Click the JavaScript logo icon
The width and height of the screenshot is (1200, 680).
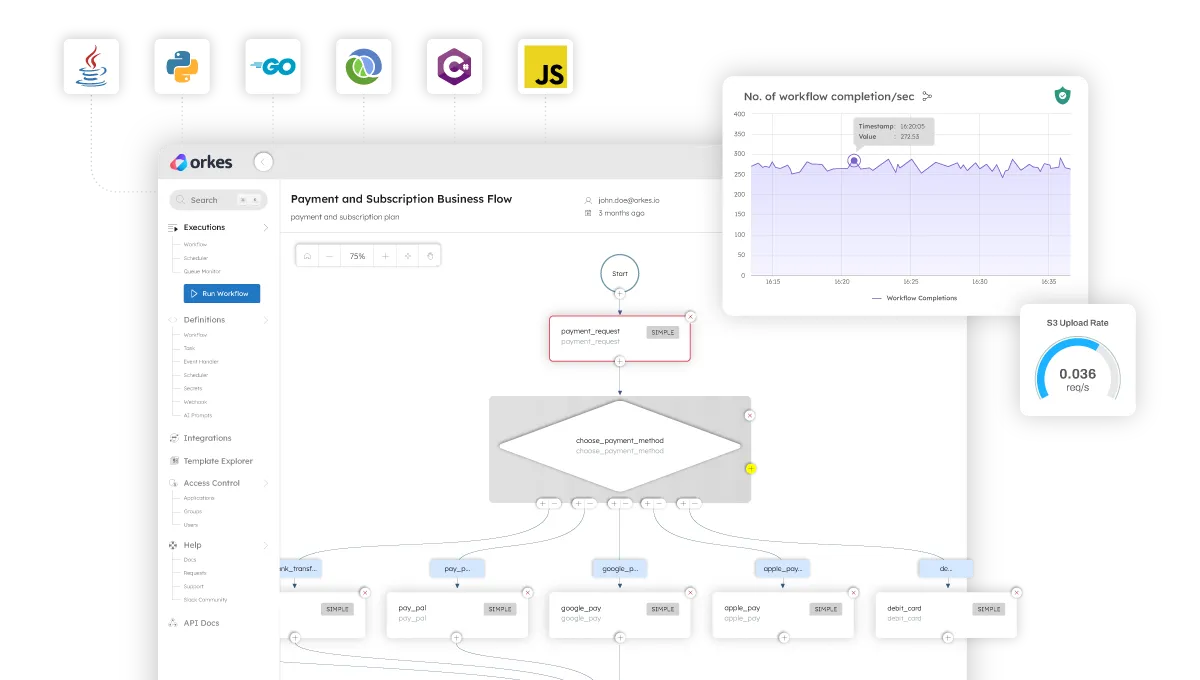pyautogui.click(x=545, y=65)
